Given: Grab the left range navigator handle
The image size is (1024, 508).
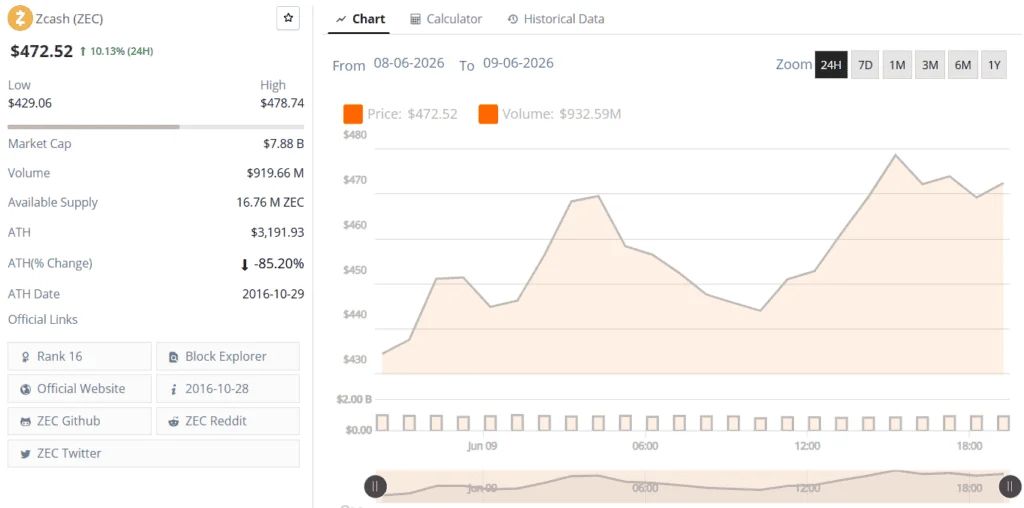Looking at the screenshot, I should pos(376,486).
